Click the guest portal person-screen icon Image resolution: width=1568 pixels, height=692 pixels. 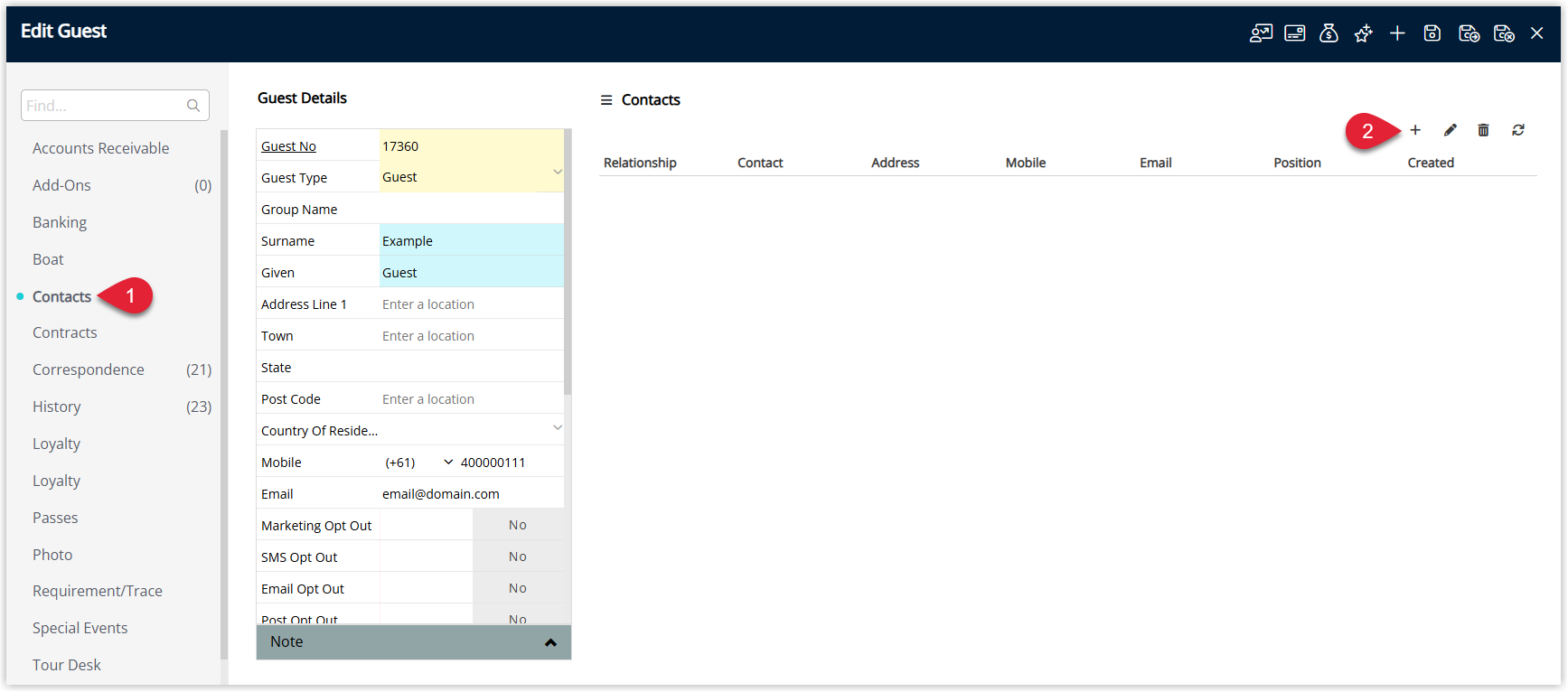click(1261, 33)
